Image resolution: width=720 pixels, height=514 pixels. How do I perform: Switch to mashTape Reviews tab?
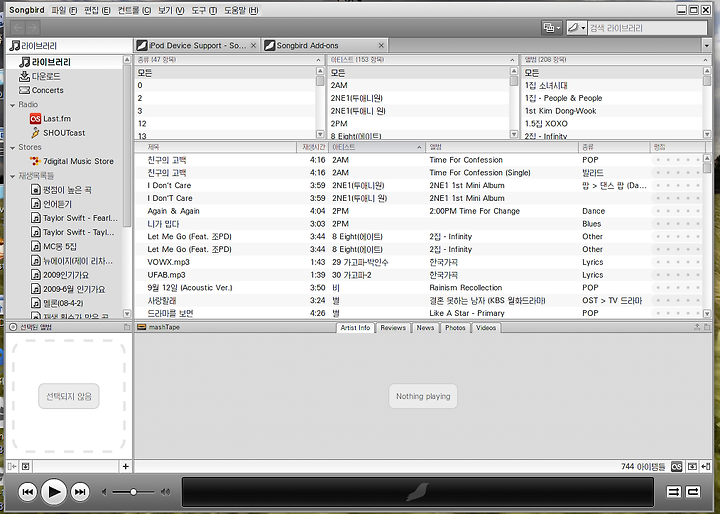tap(393, 328)
